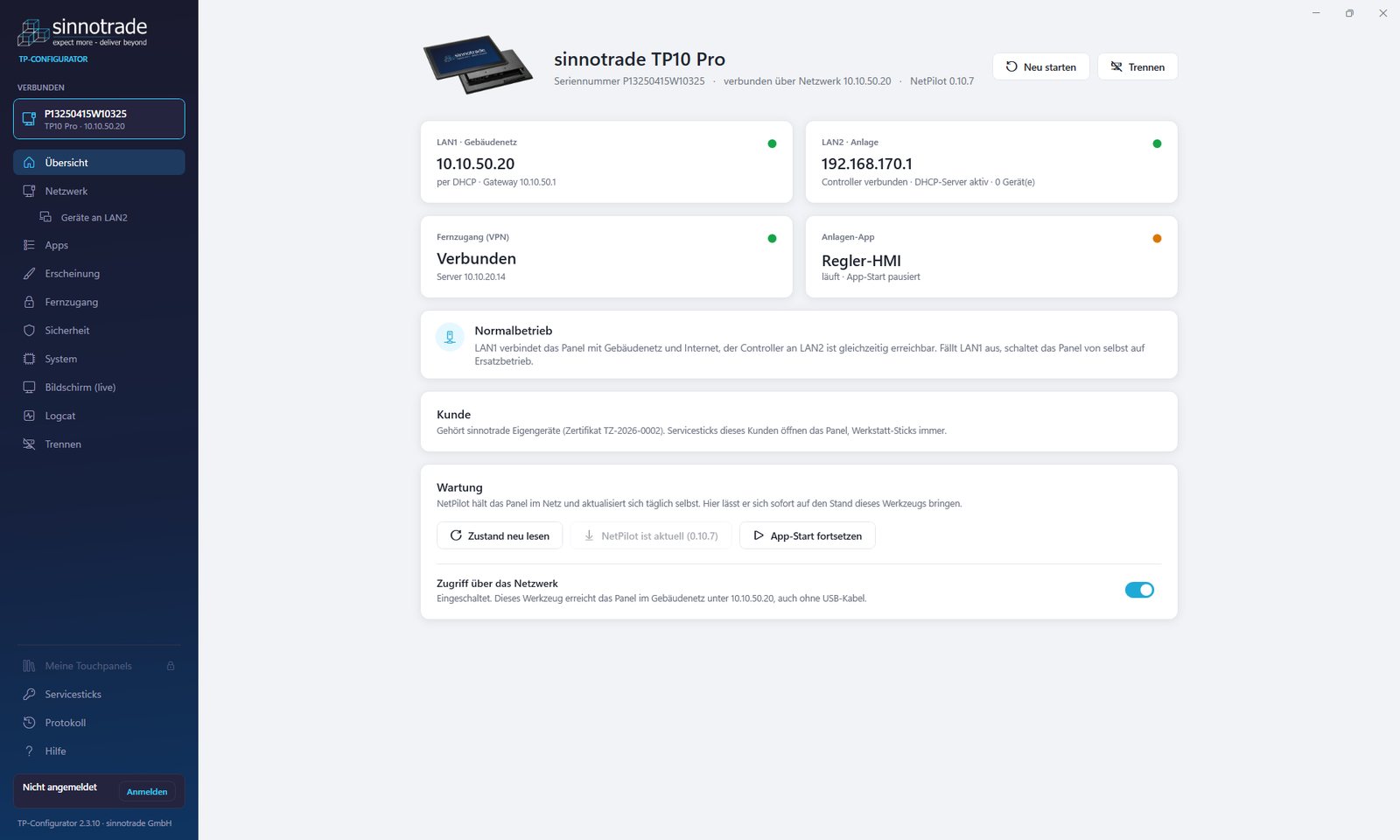Click the sinnotrade logo
Image resolution: width=1400 pixels, height=840 pixels.
pos(82,33)
